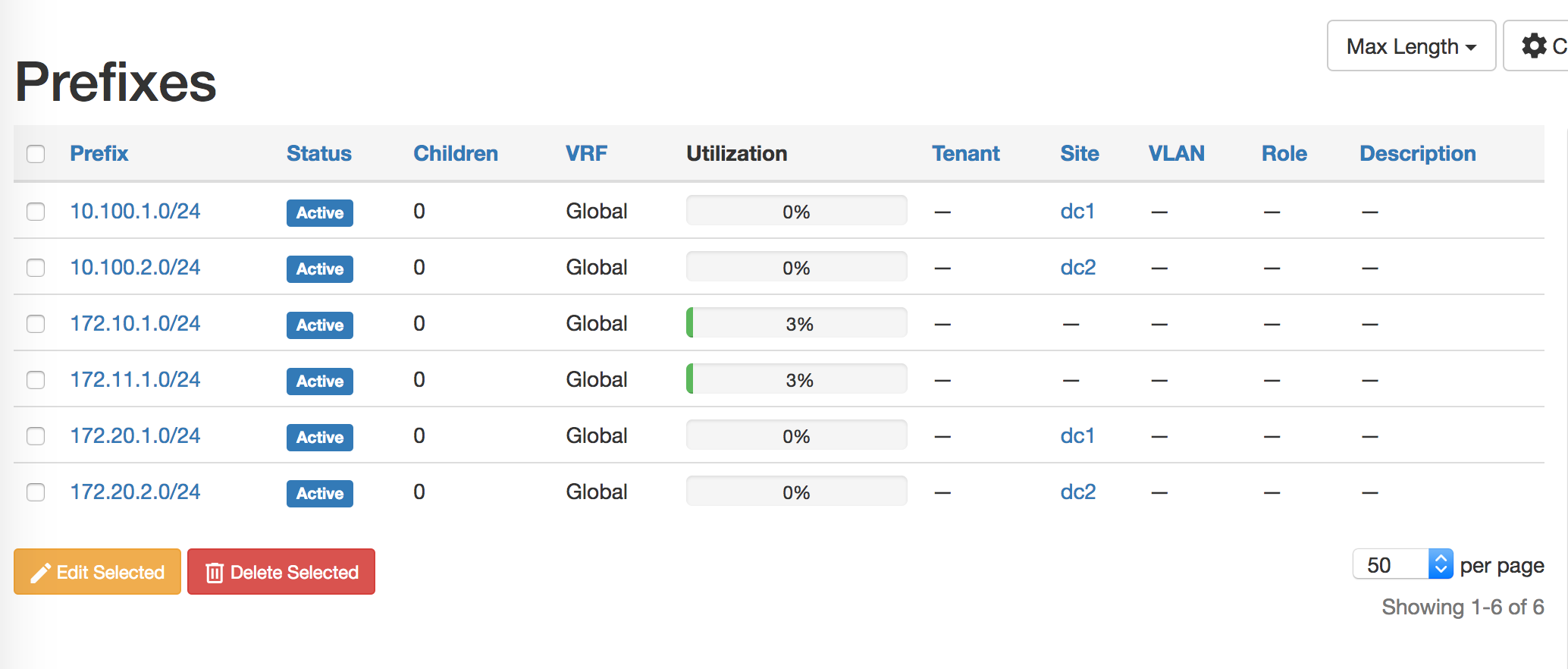Open the Max Length dropdown
Viewport: 1568px width, 669px height.
point(1411,46)
